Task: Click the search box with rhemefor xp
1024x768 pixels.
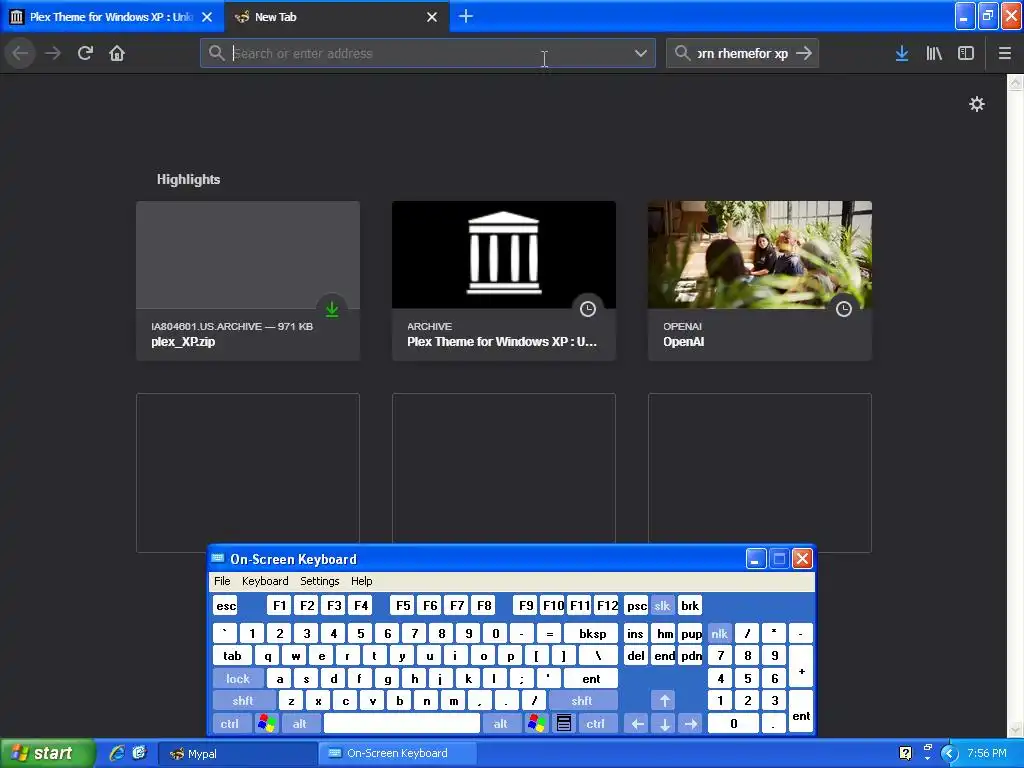Action: (x=742, y=53)
